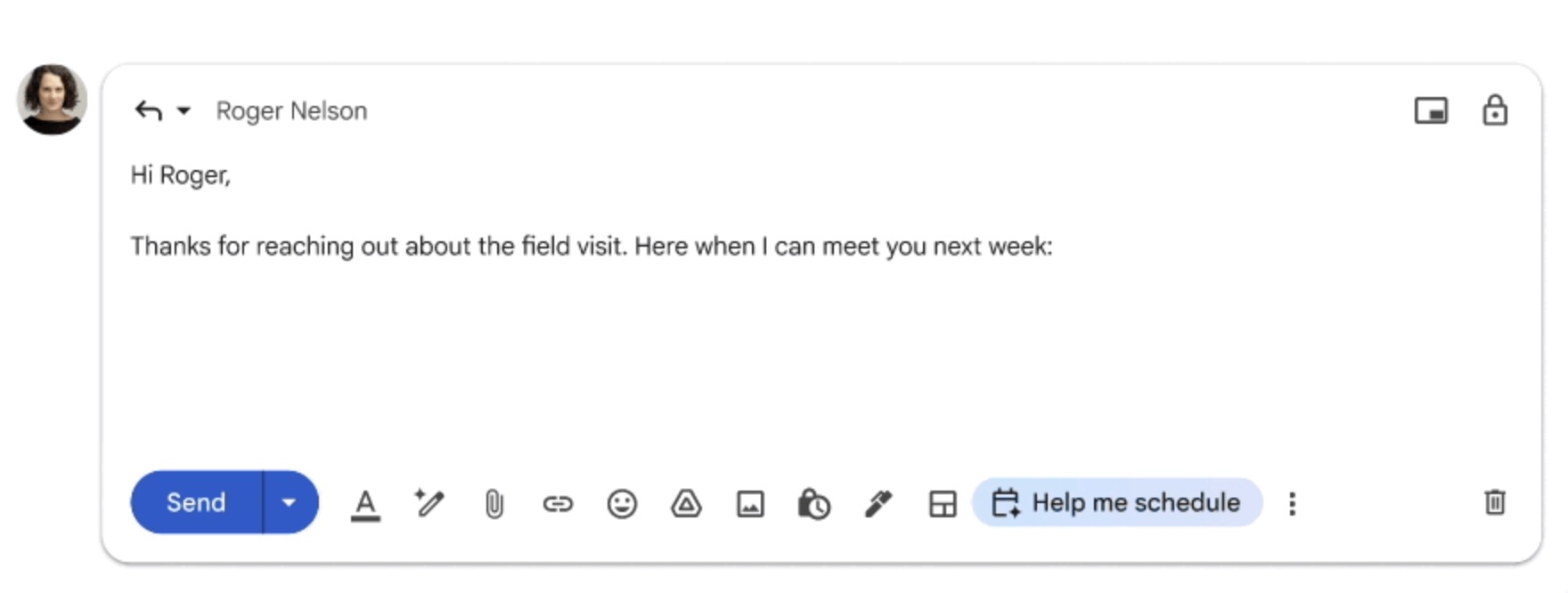This screenshot has height=593, width=1568.
Task: Open more options three-dot menu
Action: point(1292,504)
